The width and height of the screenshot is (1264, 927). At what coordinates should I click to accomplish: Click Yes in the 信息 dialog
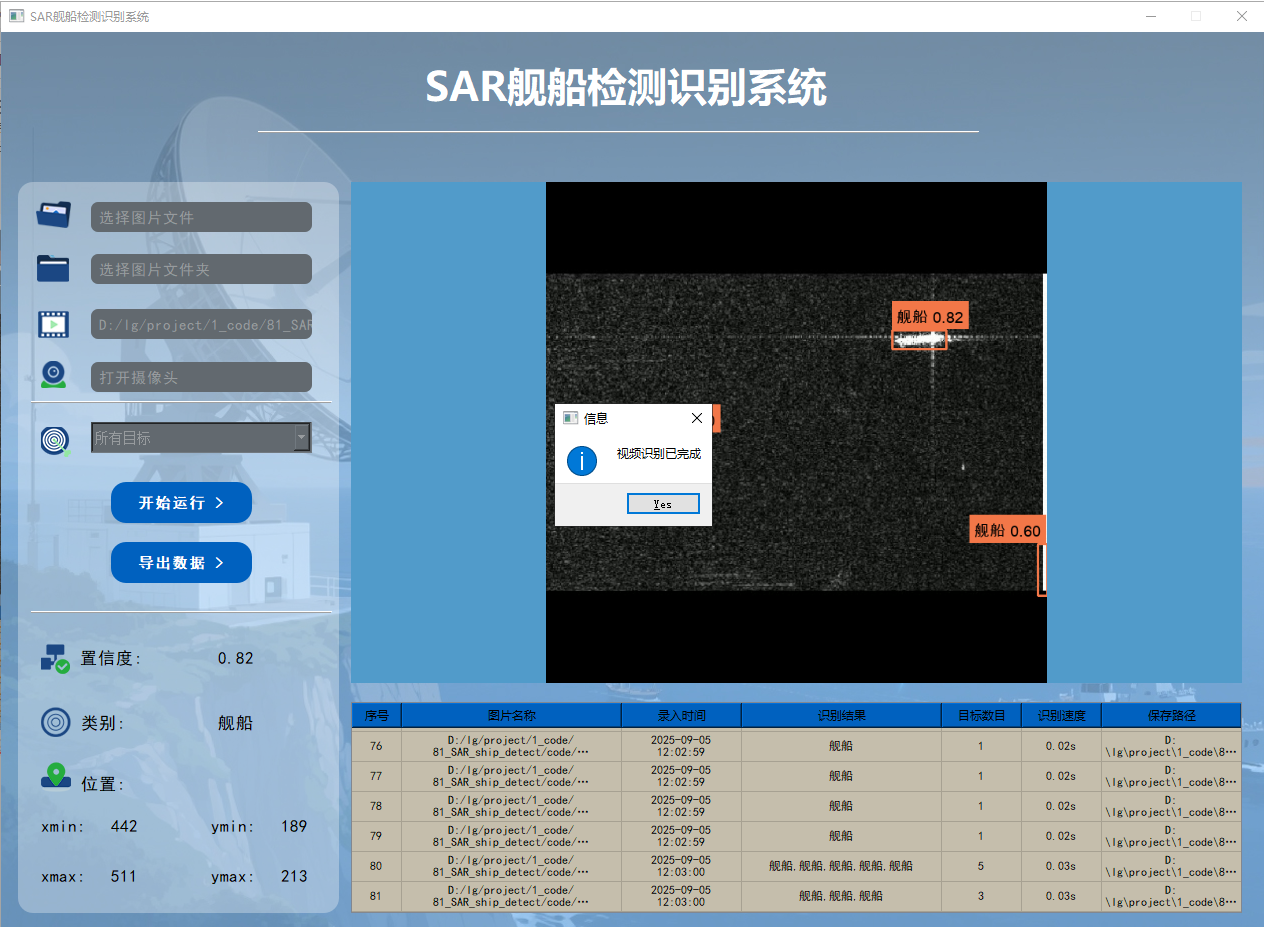pos(663,504)
